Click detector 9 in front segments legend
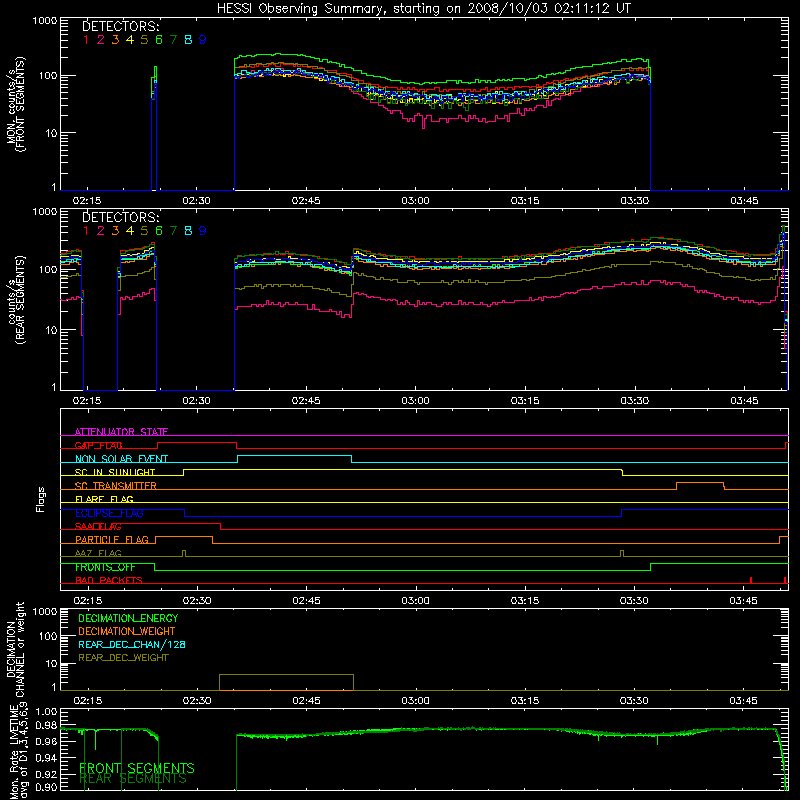This screenshot has height=800, width=800. click(203, 40)
